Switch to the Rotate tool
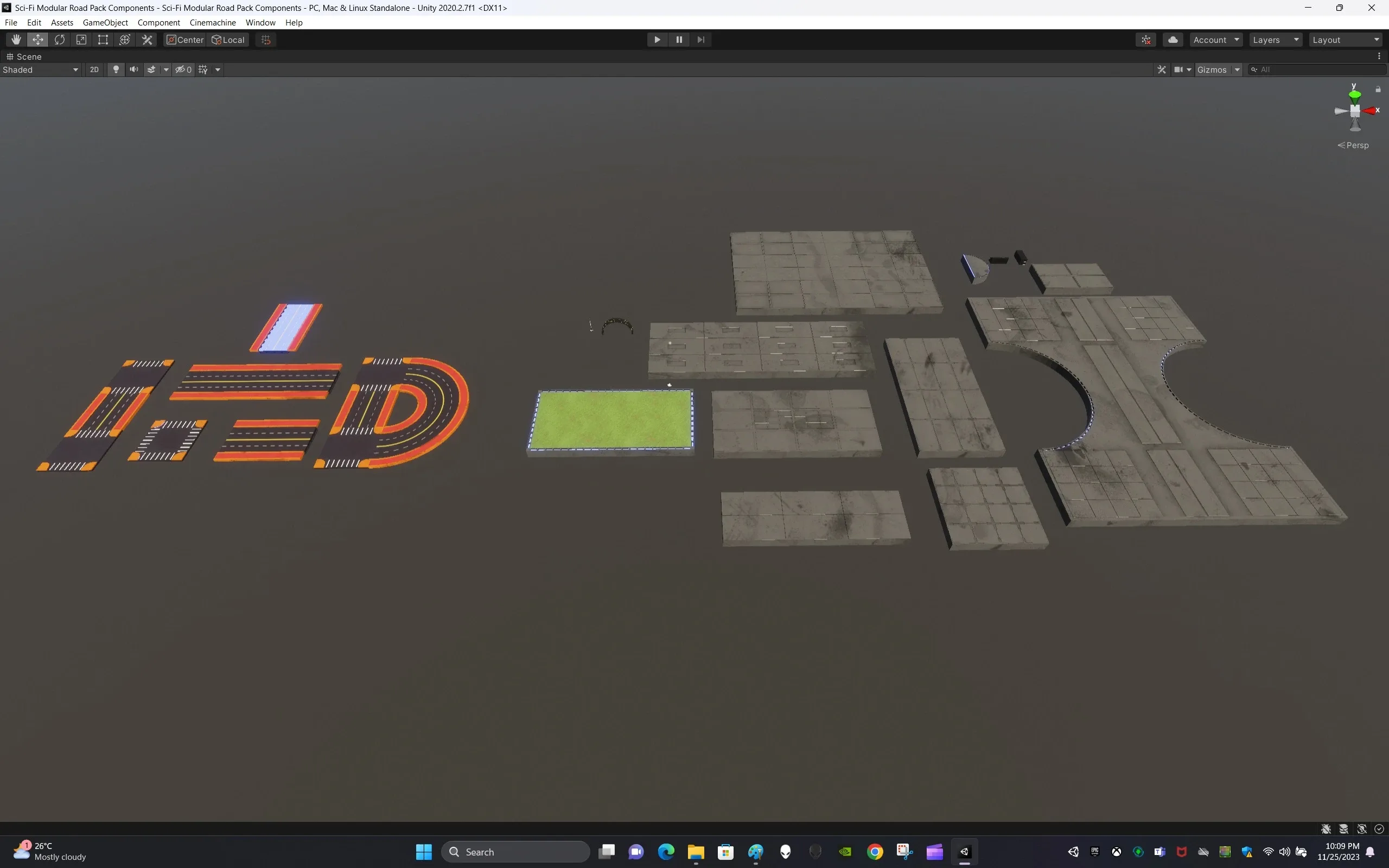The width and height of the screenshot is (1389, 868). (60, 39)
